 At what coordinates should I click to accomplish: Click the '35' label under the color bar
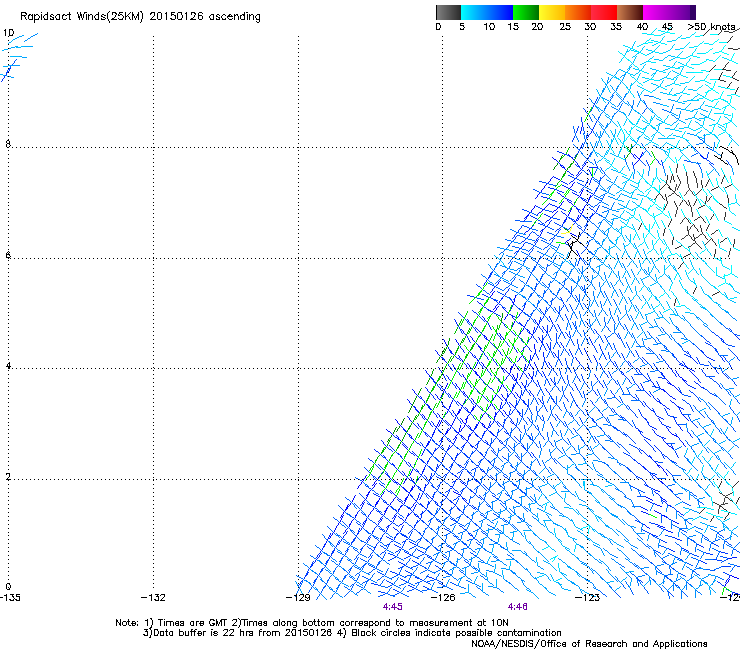(616, 27)
